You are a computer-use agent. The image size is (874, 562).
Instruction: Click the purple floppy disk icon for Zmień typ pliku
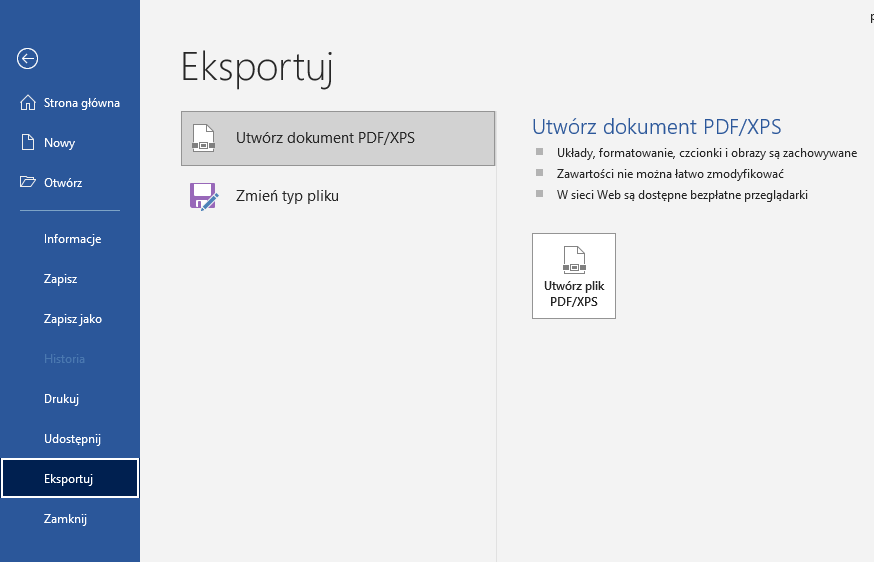coord(203,196)
